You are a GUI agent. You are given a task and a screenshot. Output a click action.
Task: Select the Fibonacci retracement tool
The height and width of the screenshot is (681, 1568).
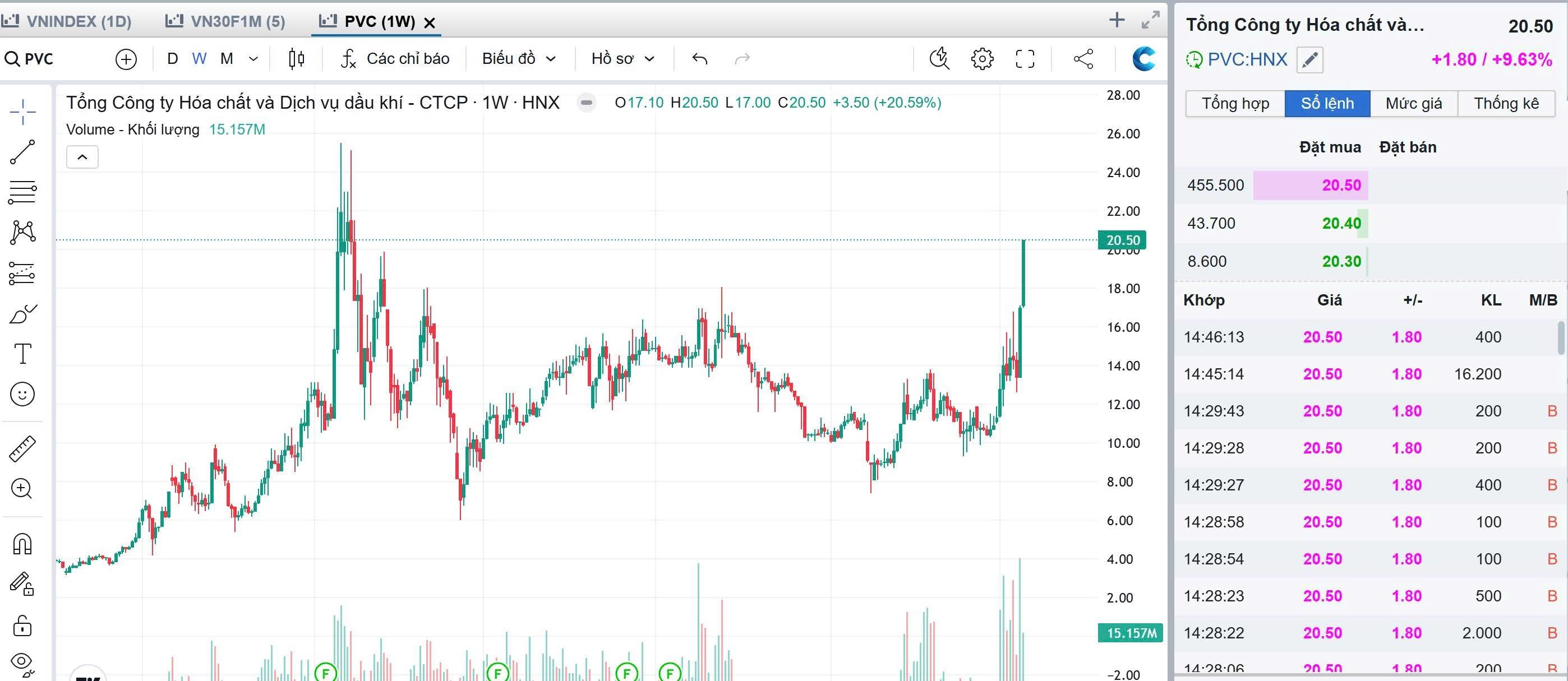tap(22, 192)
